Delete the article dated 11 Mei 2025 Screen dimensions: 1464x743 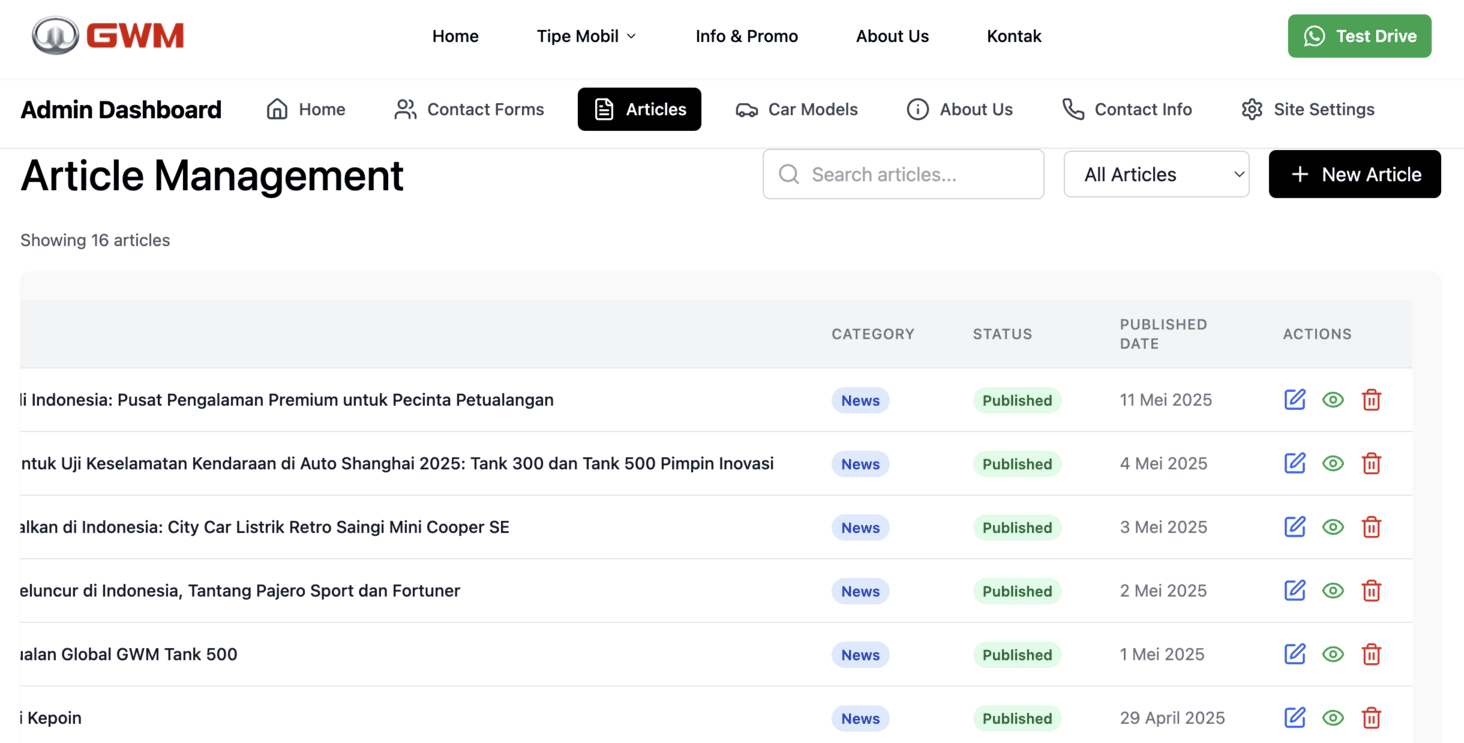point(1371,400)
